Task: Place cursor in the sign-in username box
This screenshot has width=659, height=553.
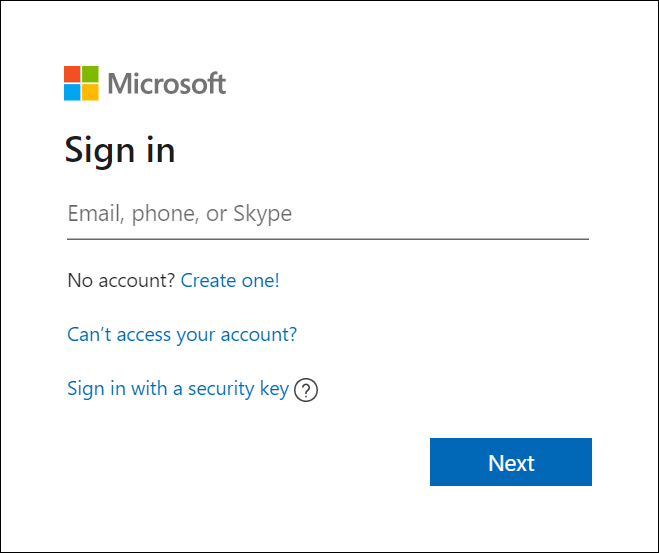Action: 327,213
